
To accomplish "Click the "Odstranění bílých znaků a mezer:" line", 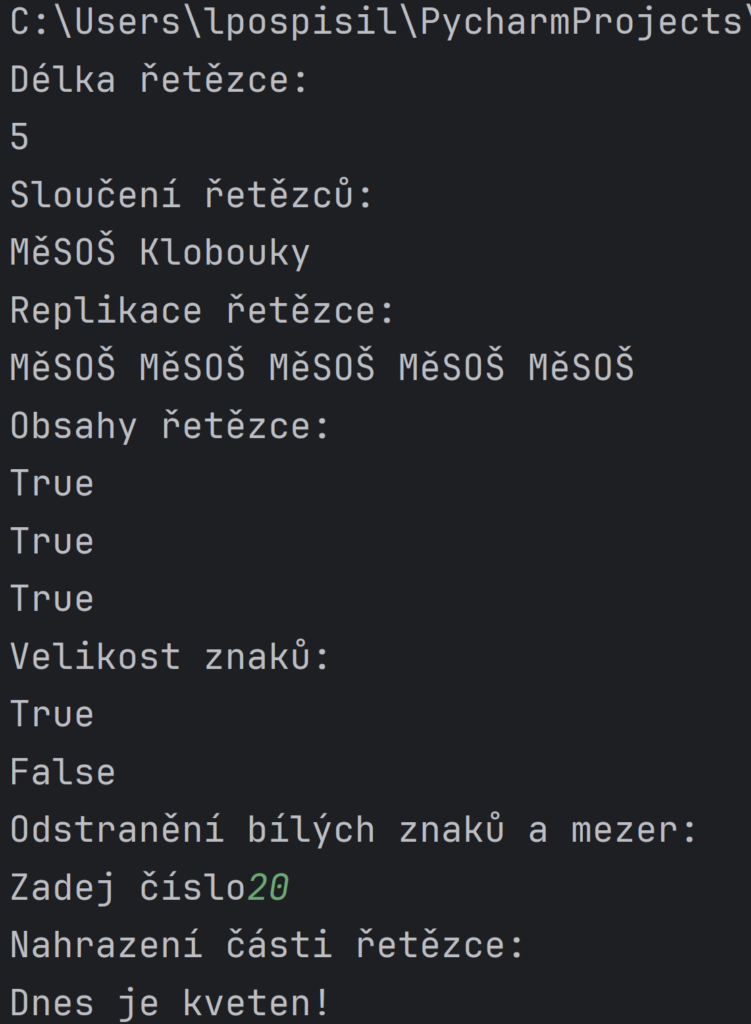I will click(x=353, y=830).
